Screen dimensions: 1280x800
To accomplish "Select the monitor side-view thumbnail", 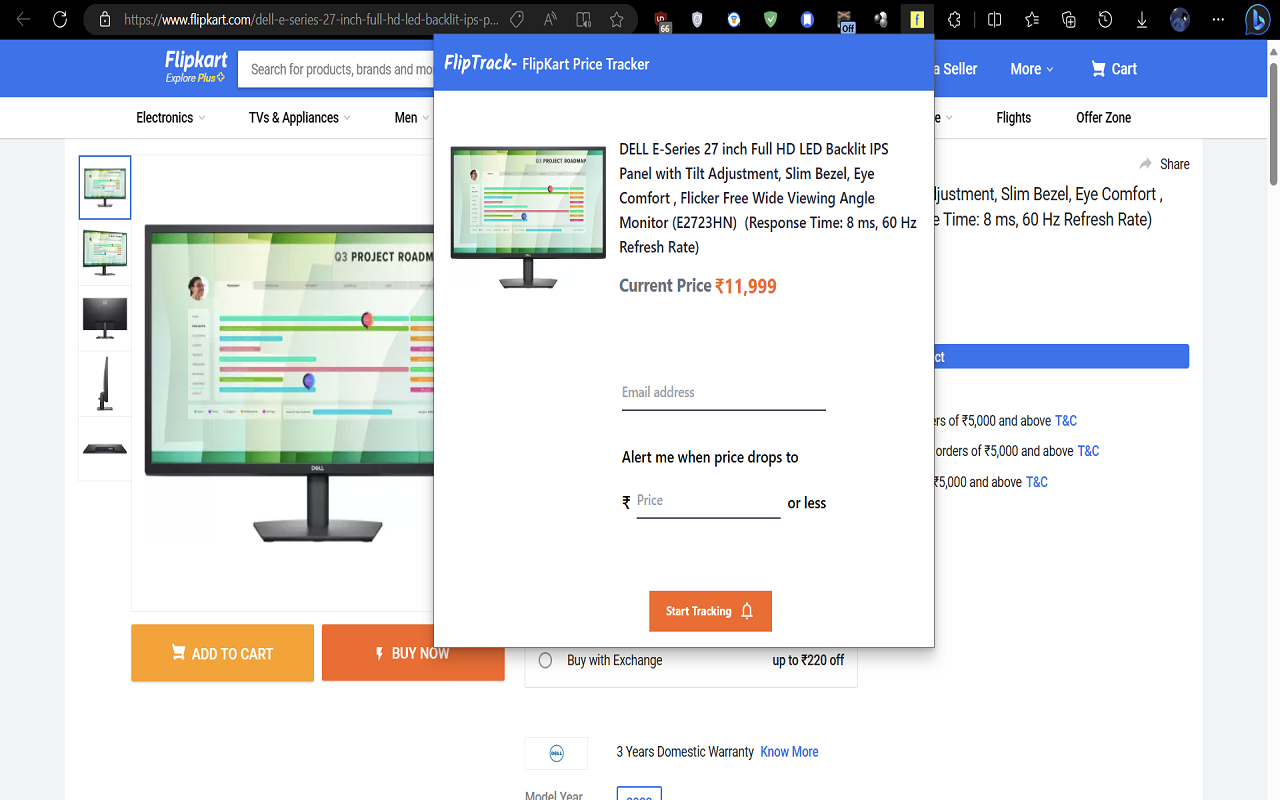I will [x=105, y=384].
